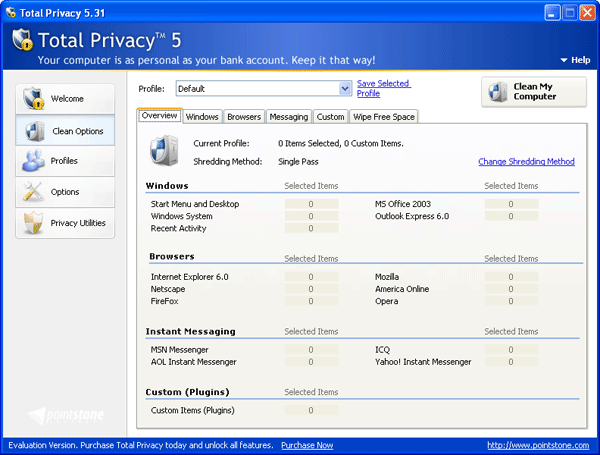Select the Wipe Free Space tab
Viewport: 600px width, 455px height.
click(383, 117)
